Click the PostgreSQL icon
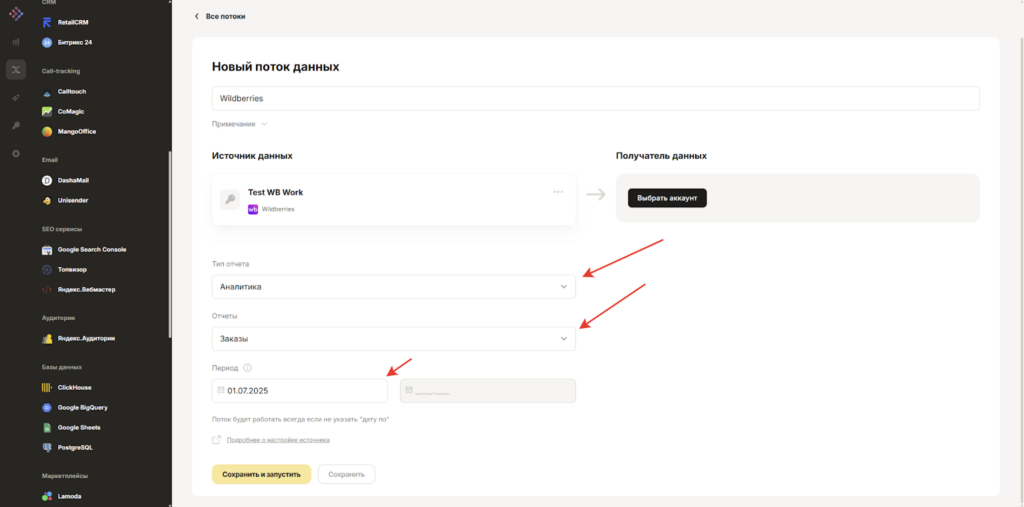The image size is (1024, 507). (x=47, y=448)
